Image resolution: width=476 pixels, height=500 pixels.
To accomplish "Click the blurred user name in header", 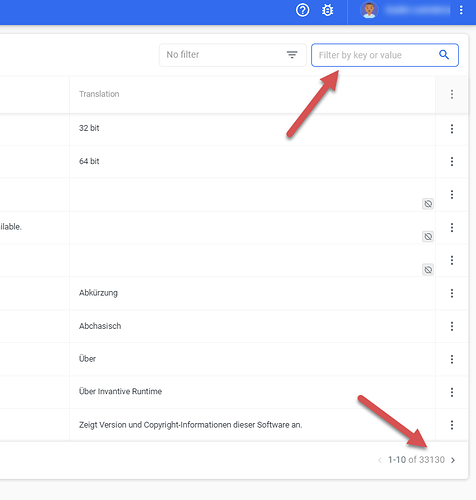I will [417, 10].
